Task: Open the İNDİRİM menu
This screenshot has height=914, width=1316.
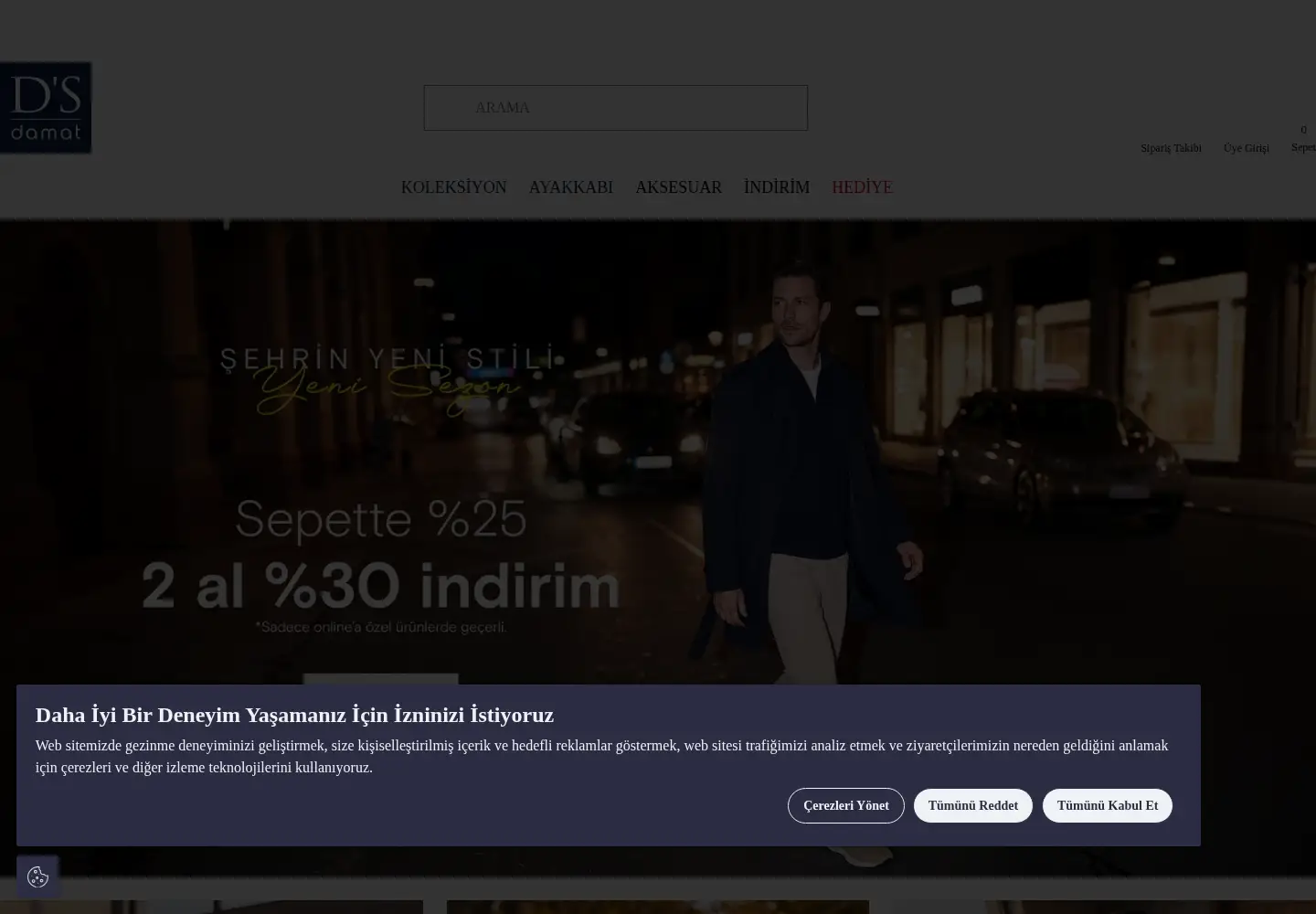Action: (x=777, y=187)
